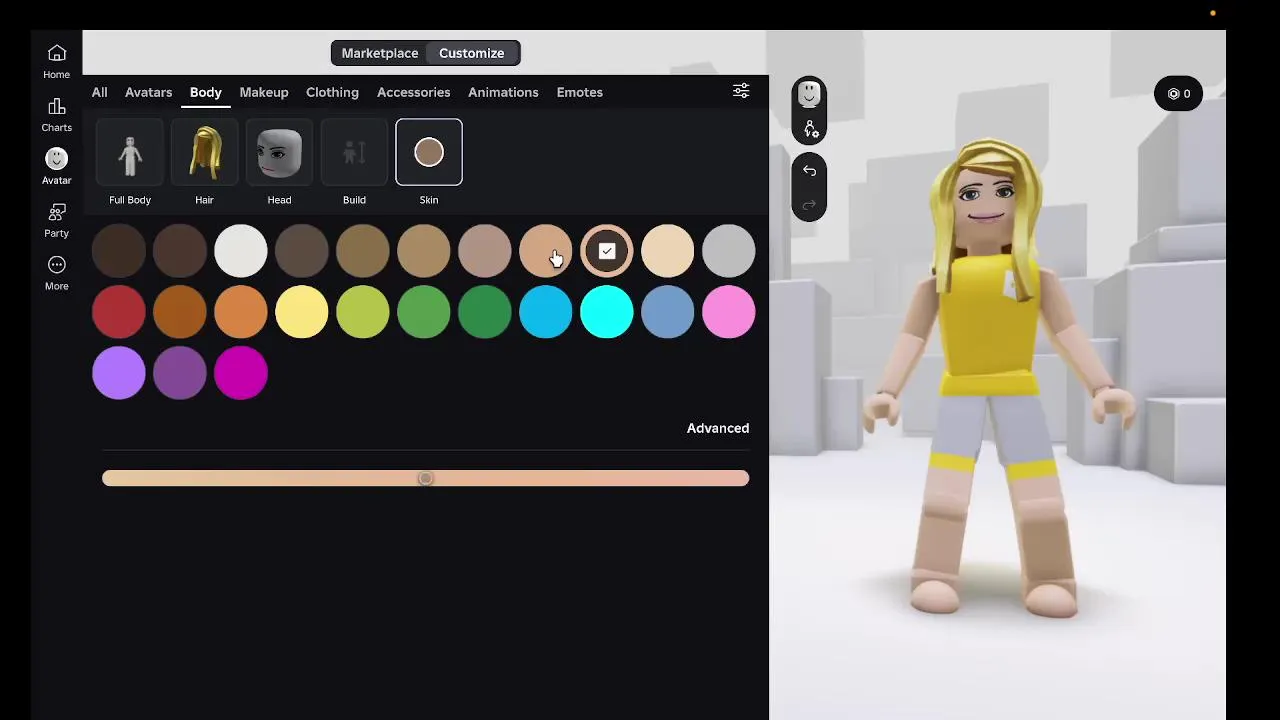Click the greyed-out redo arrow
The width and height of the screenshot is (1280, 720).
coord(809,205)
